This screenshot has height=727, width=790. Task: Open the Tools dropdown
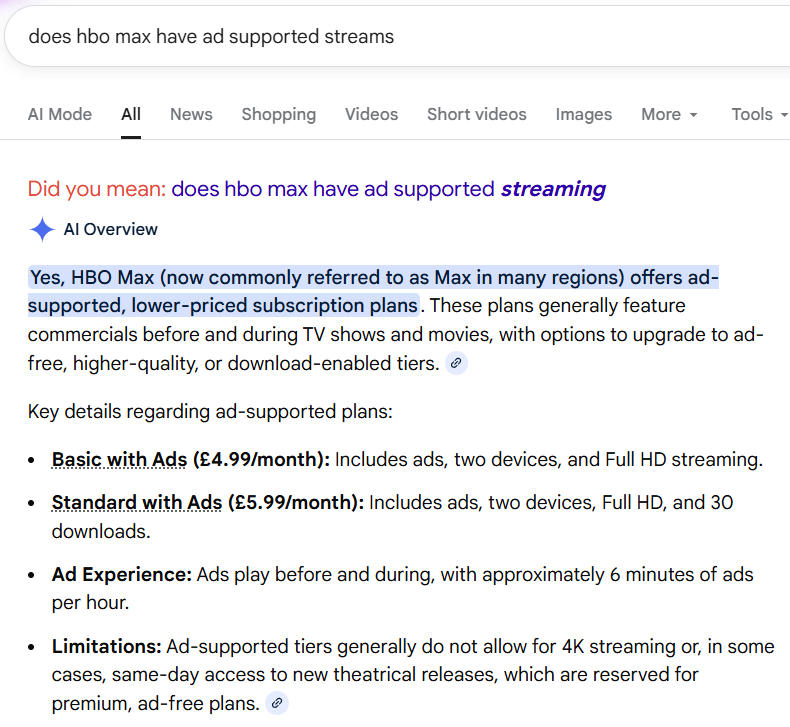pyautogui.click(x=759, y=114)
